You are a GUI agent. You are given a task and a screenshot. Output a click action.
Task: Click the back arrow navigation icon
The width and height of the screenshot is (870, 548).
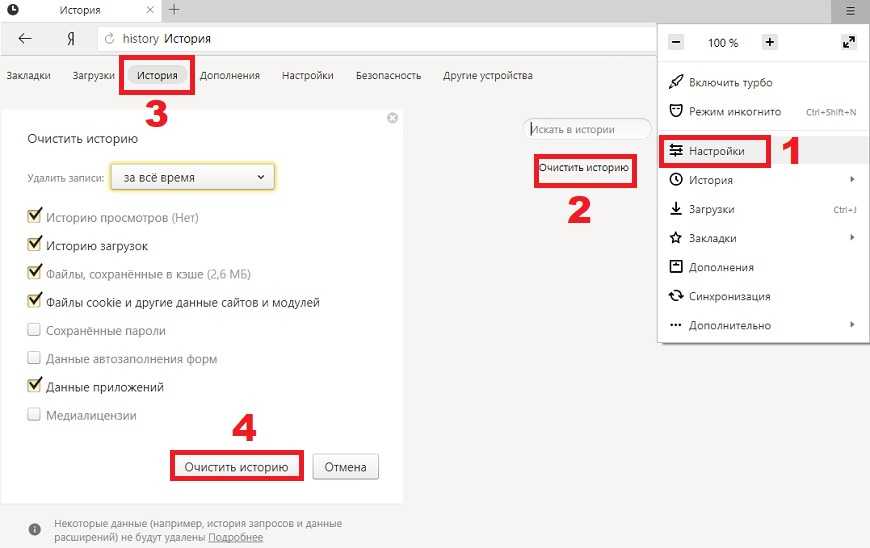[x=25, y=39]
